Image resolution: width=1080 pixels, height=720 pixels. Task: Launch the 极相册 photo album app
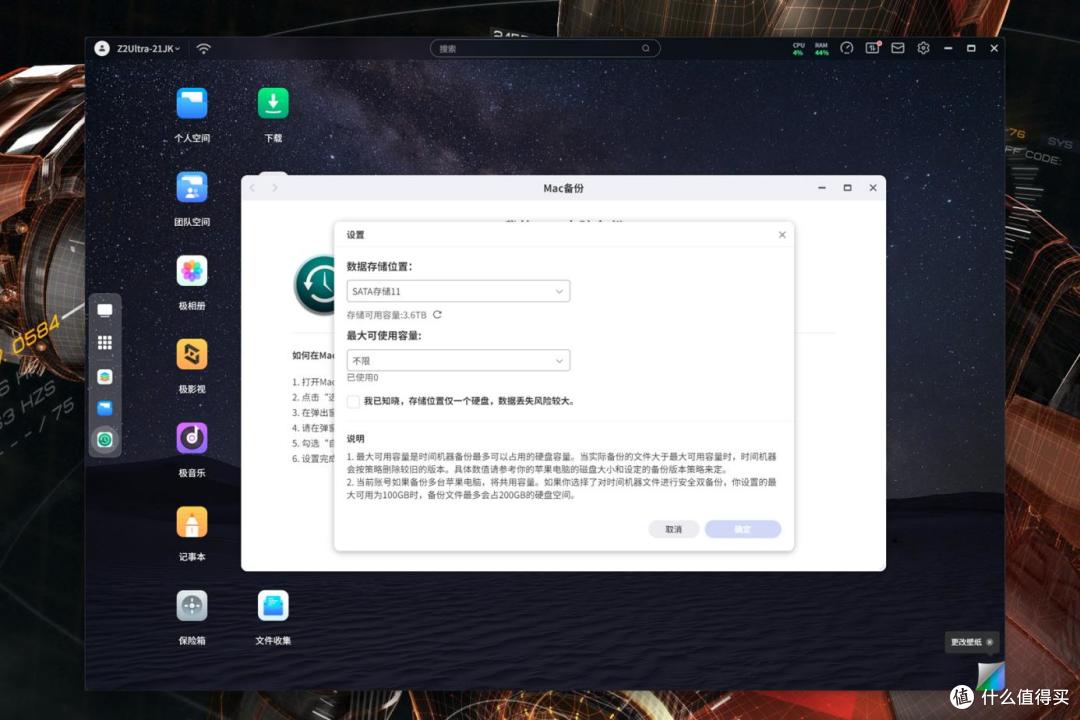pyautogui.click(x=191, y=271)
